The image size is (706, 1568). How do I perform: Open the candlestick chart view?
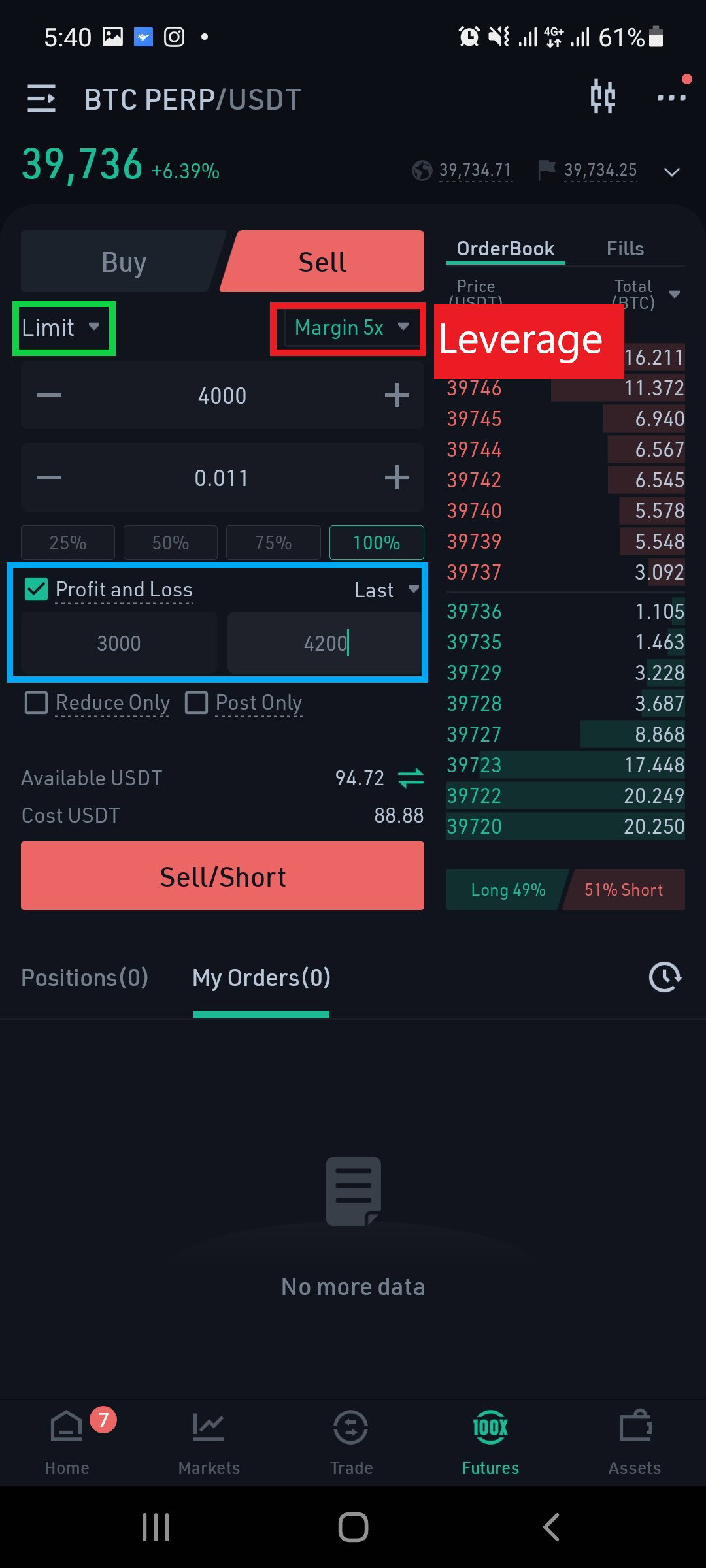click(x=603, y=97)
